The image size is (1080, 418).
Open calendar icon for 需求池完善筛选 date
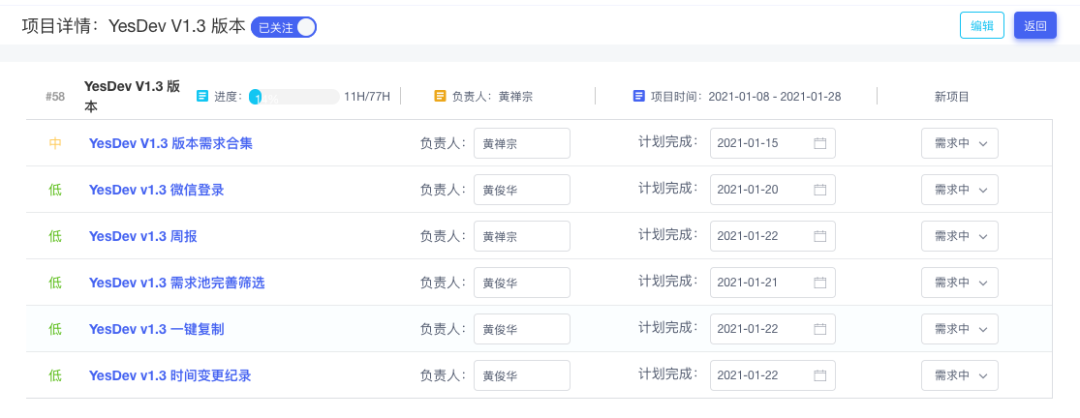coord(820,282)
